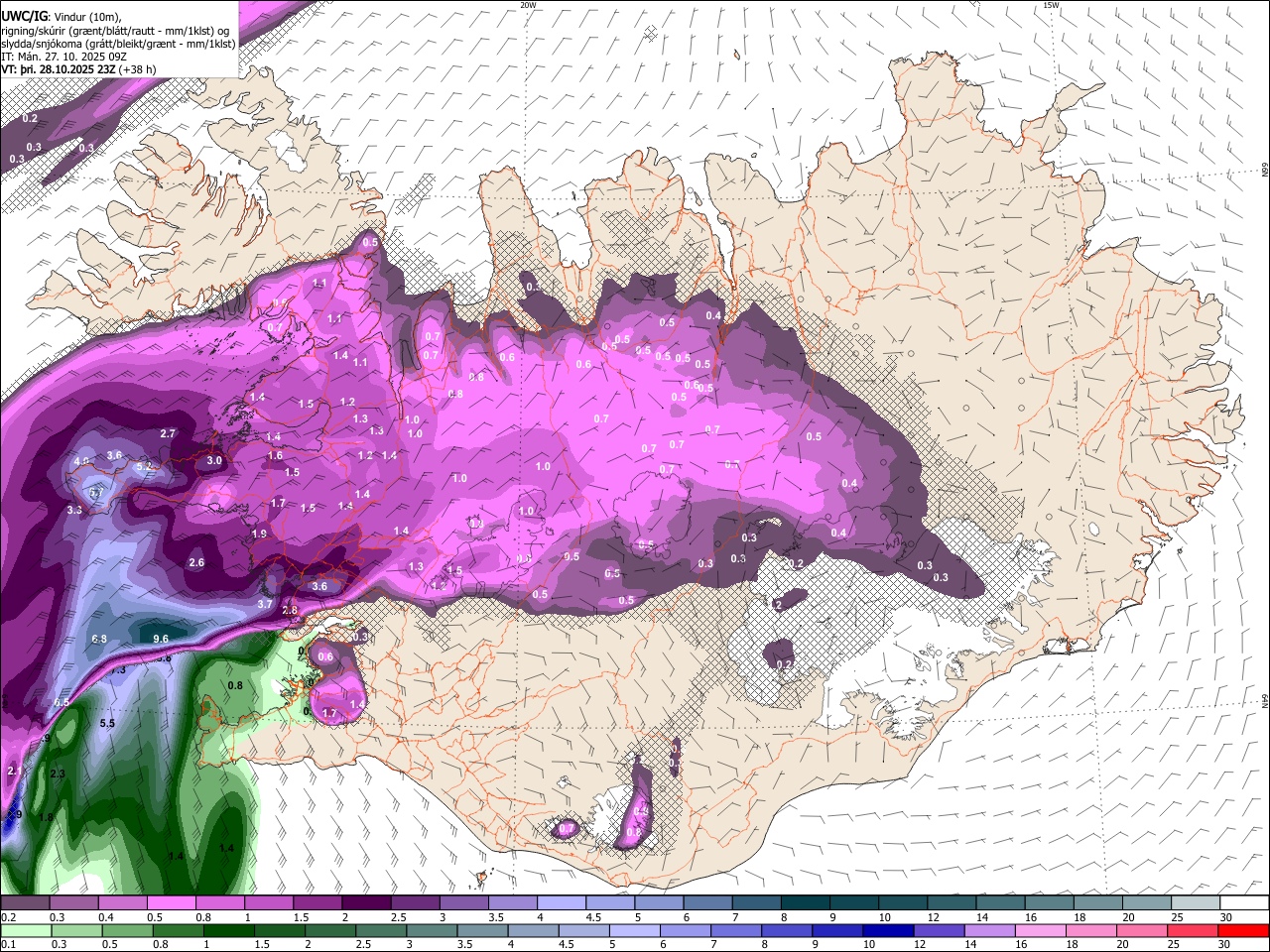Click the bright pink 0.5–0.8 snow legend swatch

(x=171, y=903)
